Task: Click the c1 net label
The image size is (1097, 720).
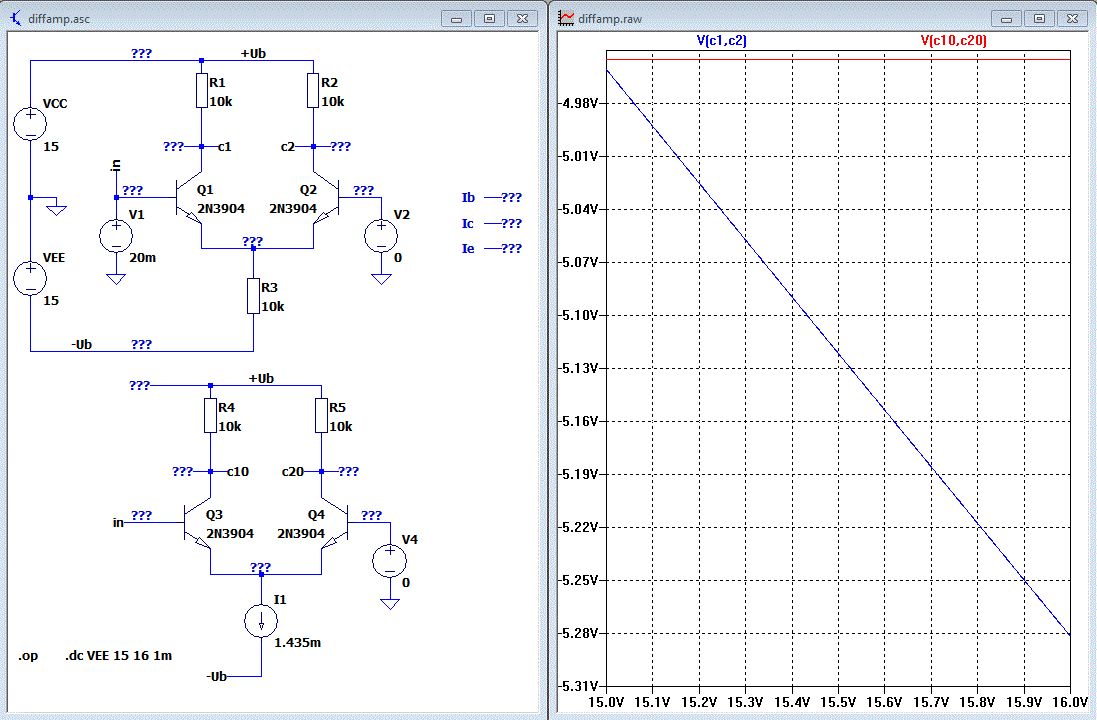Action: coord(225,146)
